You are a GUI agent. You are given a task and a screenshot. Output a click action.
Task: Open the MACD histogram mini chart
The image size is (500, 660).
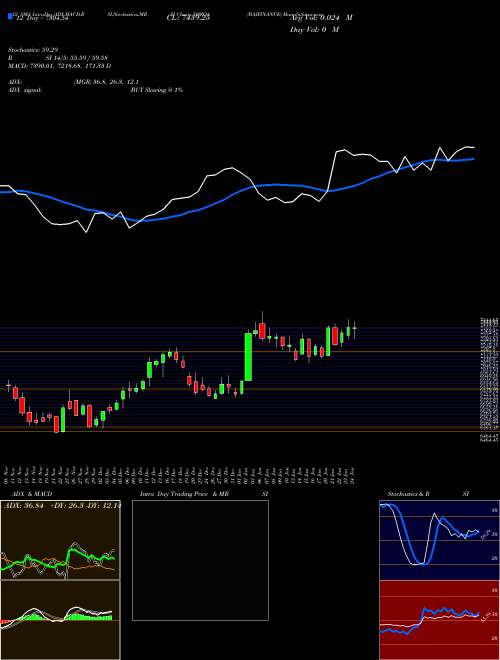[x=60, y=620]
